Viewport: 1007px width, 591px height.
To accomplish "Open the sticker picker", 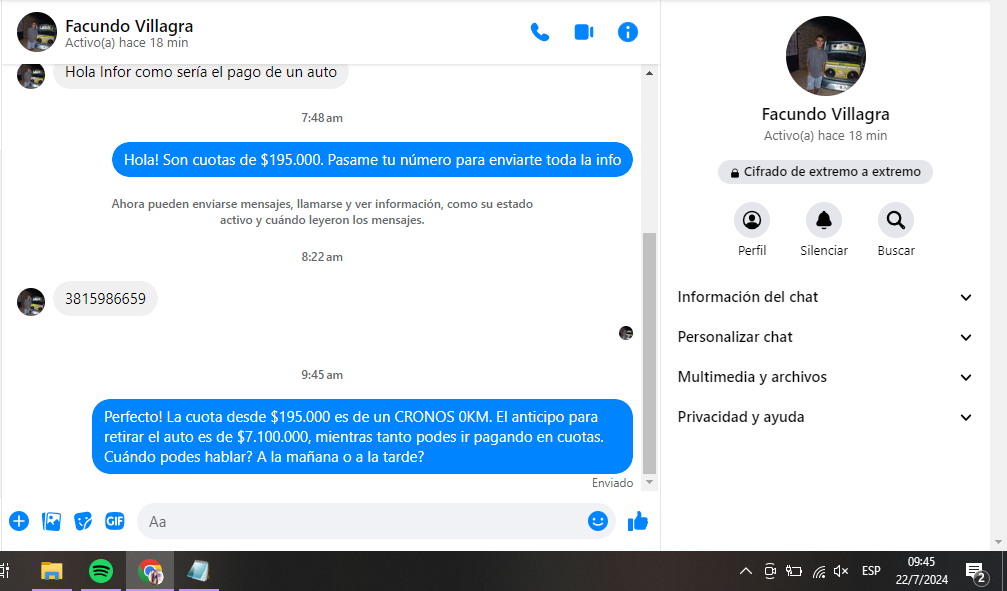I will (83, 521).
